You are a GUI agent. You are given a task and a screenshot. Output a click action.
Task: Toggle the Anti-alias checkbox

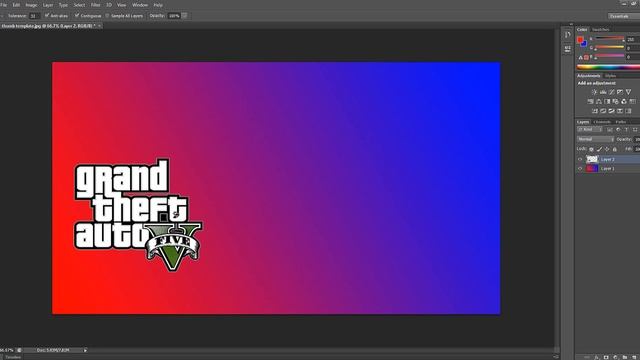[47, 16]
